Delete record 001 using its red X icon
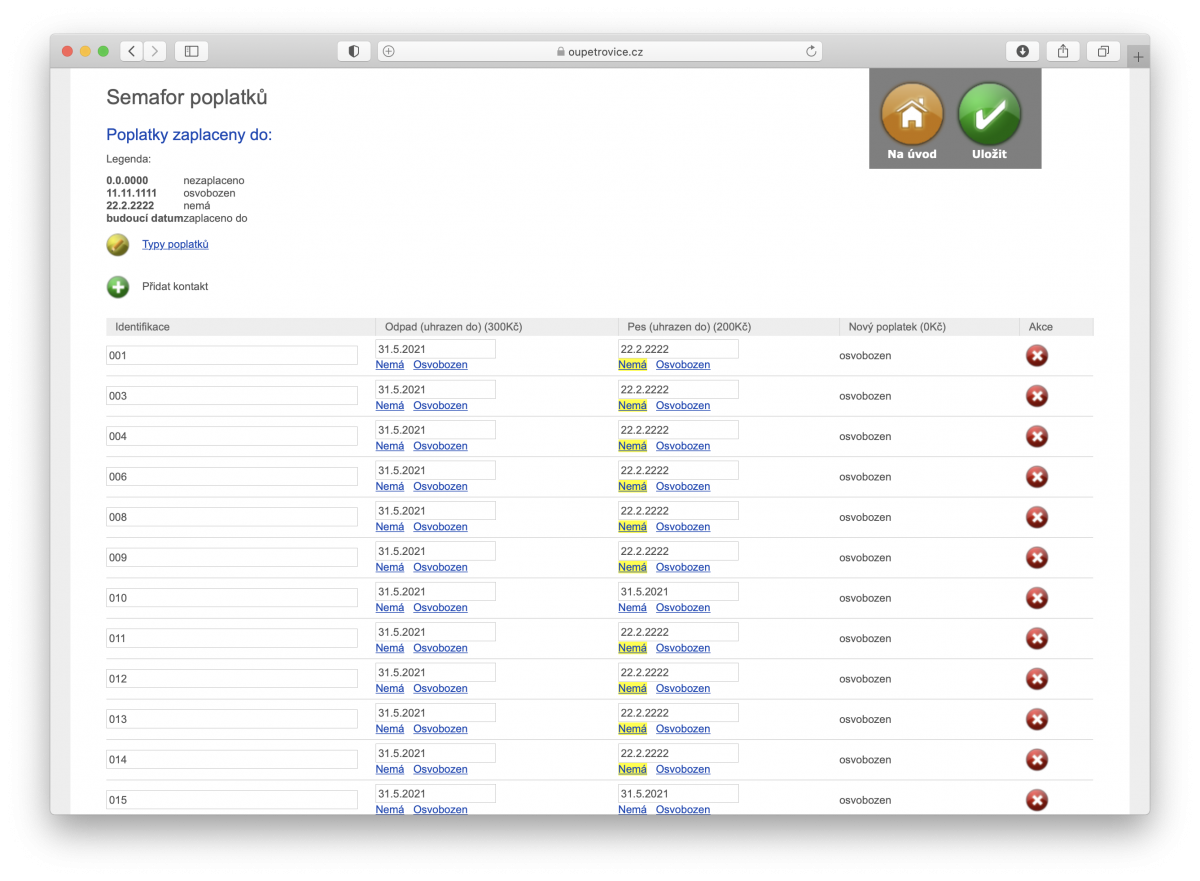 tap(1036, 355)
